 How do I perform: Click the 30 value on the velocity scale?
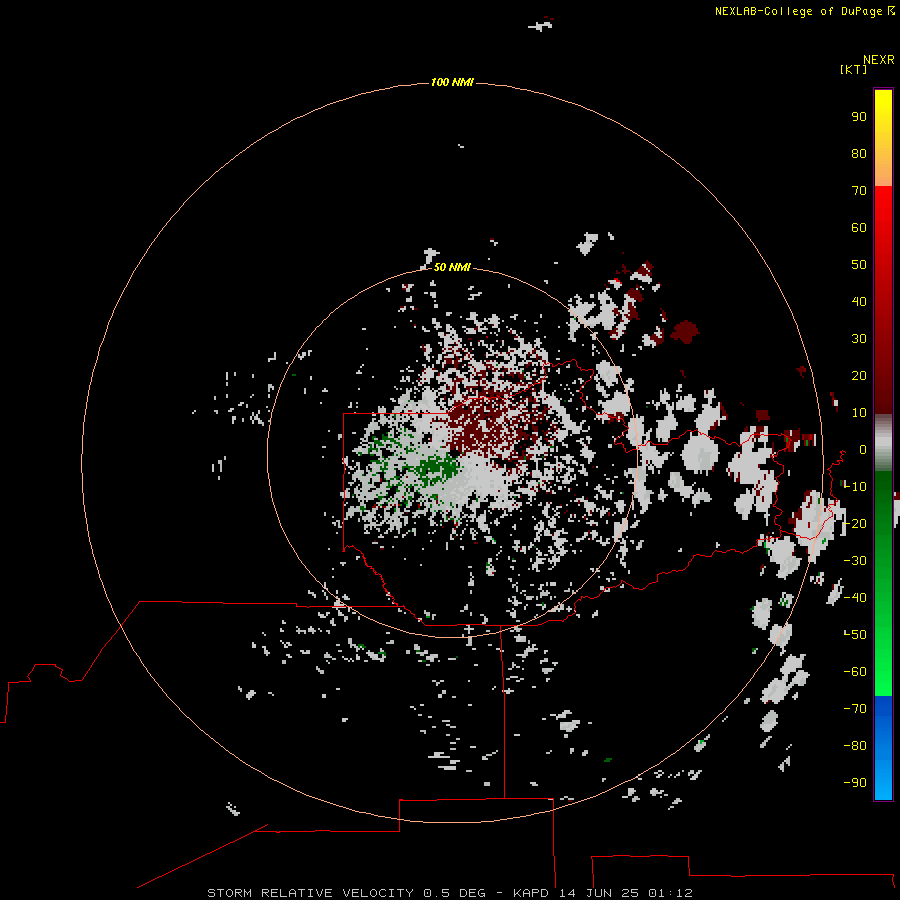click(x=859, y=339)
